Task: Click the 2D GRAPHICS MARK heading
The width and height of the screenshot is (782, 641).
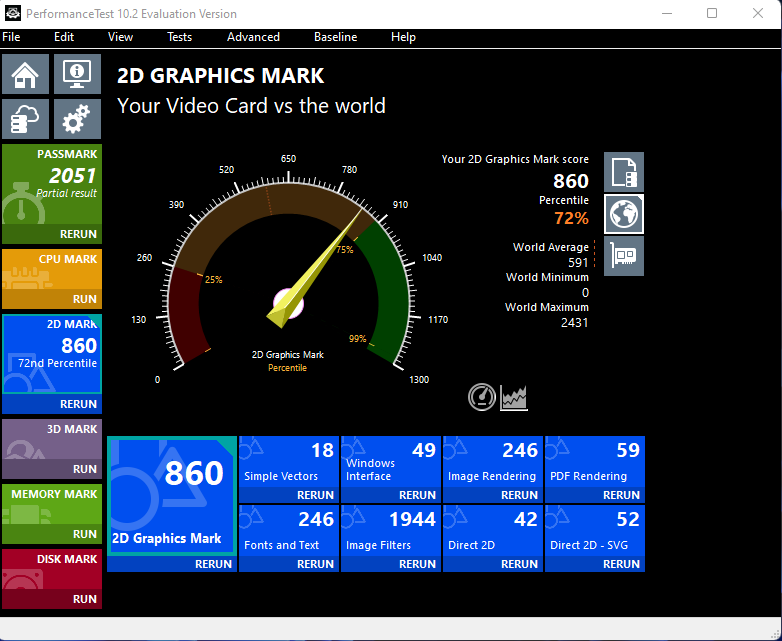Action: tap(220, 76)
